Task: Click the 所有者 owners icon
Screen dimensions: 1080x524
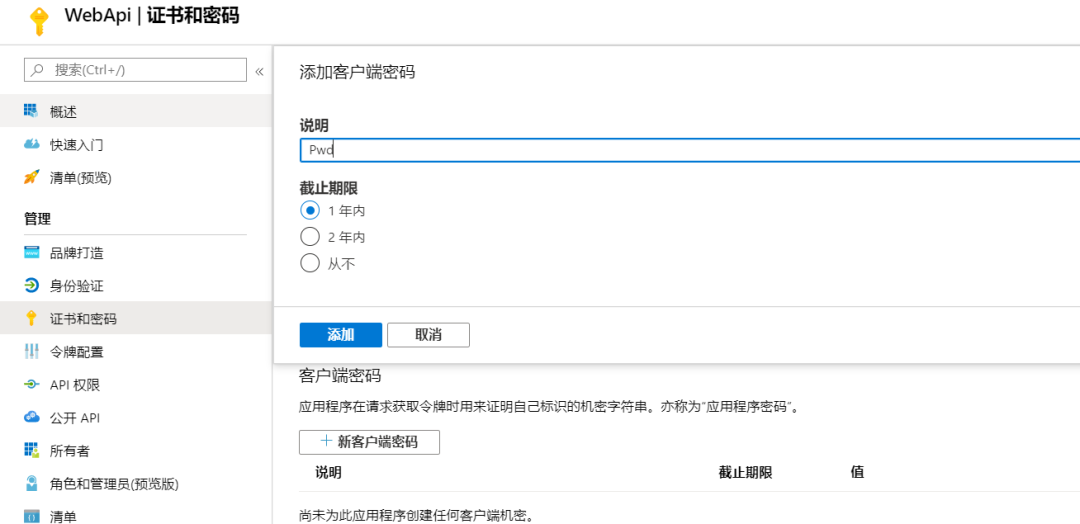Action: 31,450
